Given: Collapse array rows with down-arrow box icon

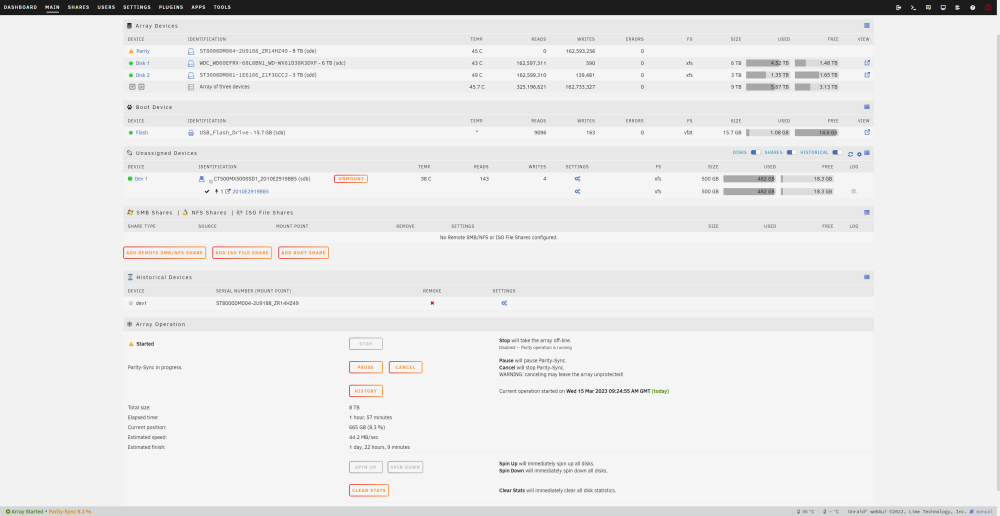Looking at the screenshot, I should [132, 87].
